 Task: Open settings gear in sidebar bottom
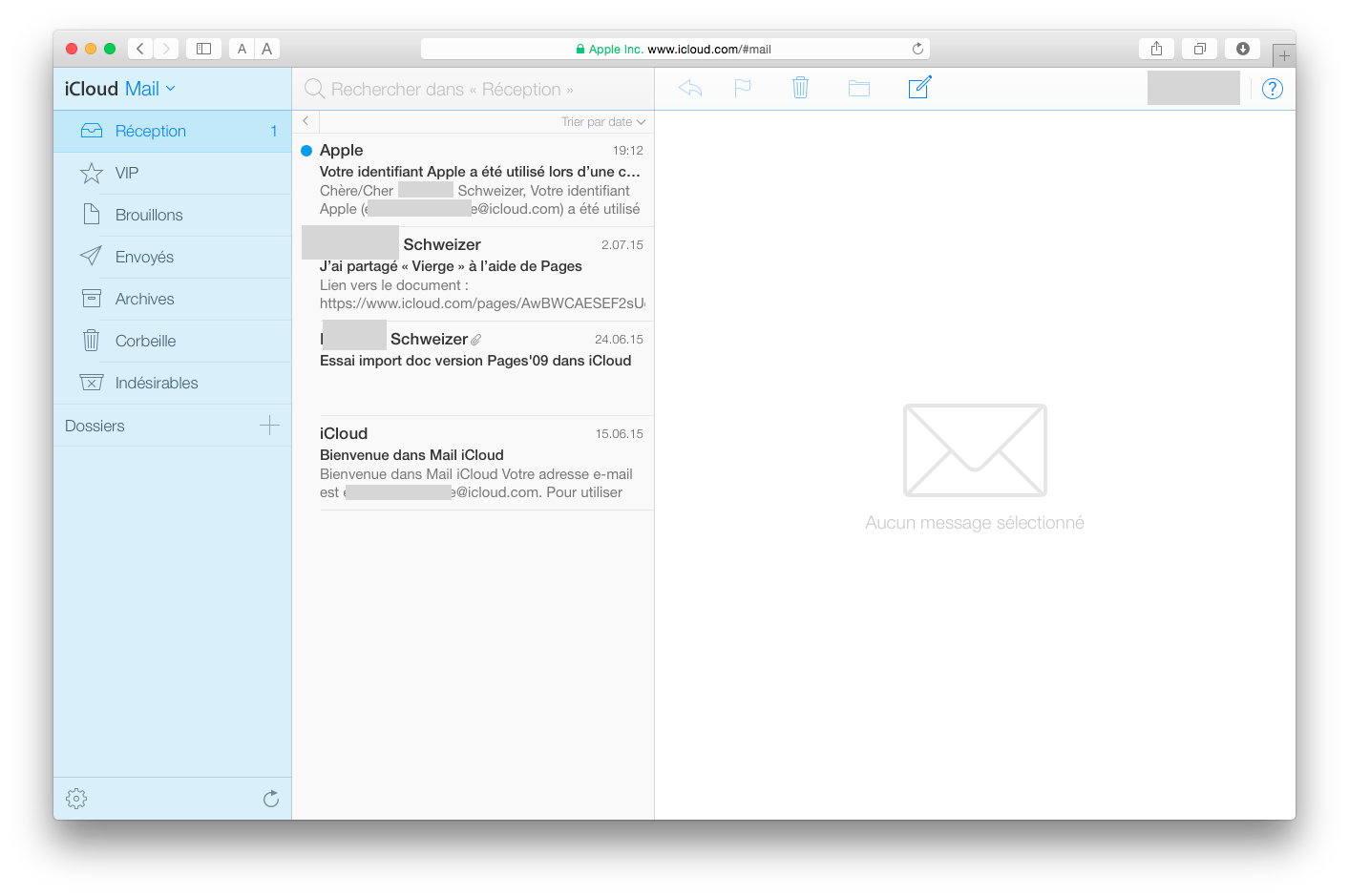[76, 799]
